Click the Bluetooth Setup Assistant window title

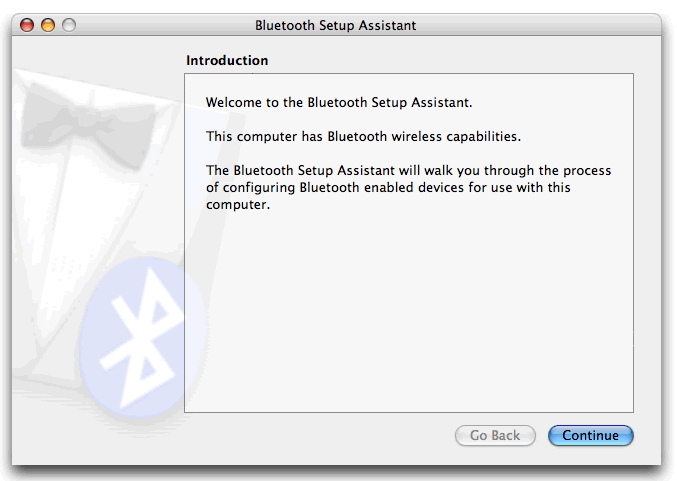point(335,25)
